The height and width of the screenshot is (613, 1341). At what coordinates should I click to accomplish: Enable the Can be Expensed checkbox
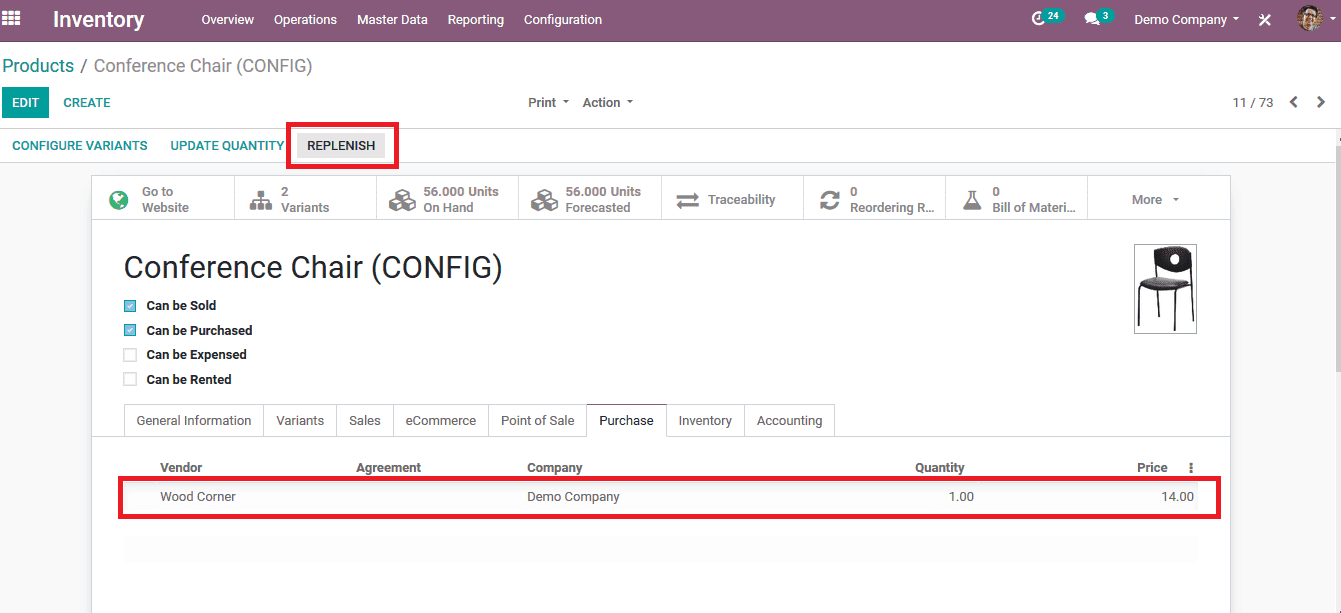pyautogui.click(x=130, y=355)
